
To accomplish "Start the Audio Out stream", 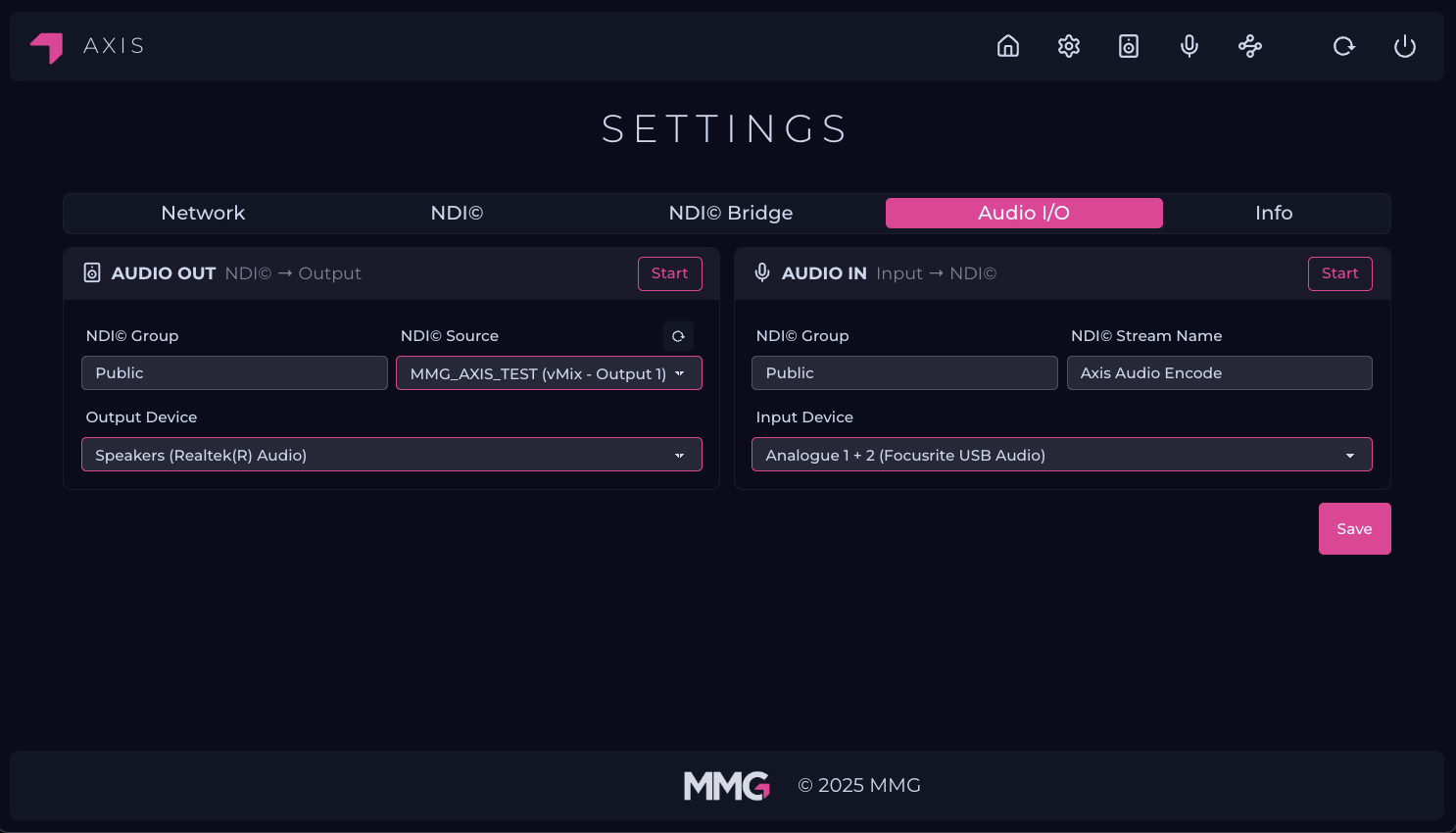I will (669, 273).
